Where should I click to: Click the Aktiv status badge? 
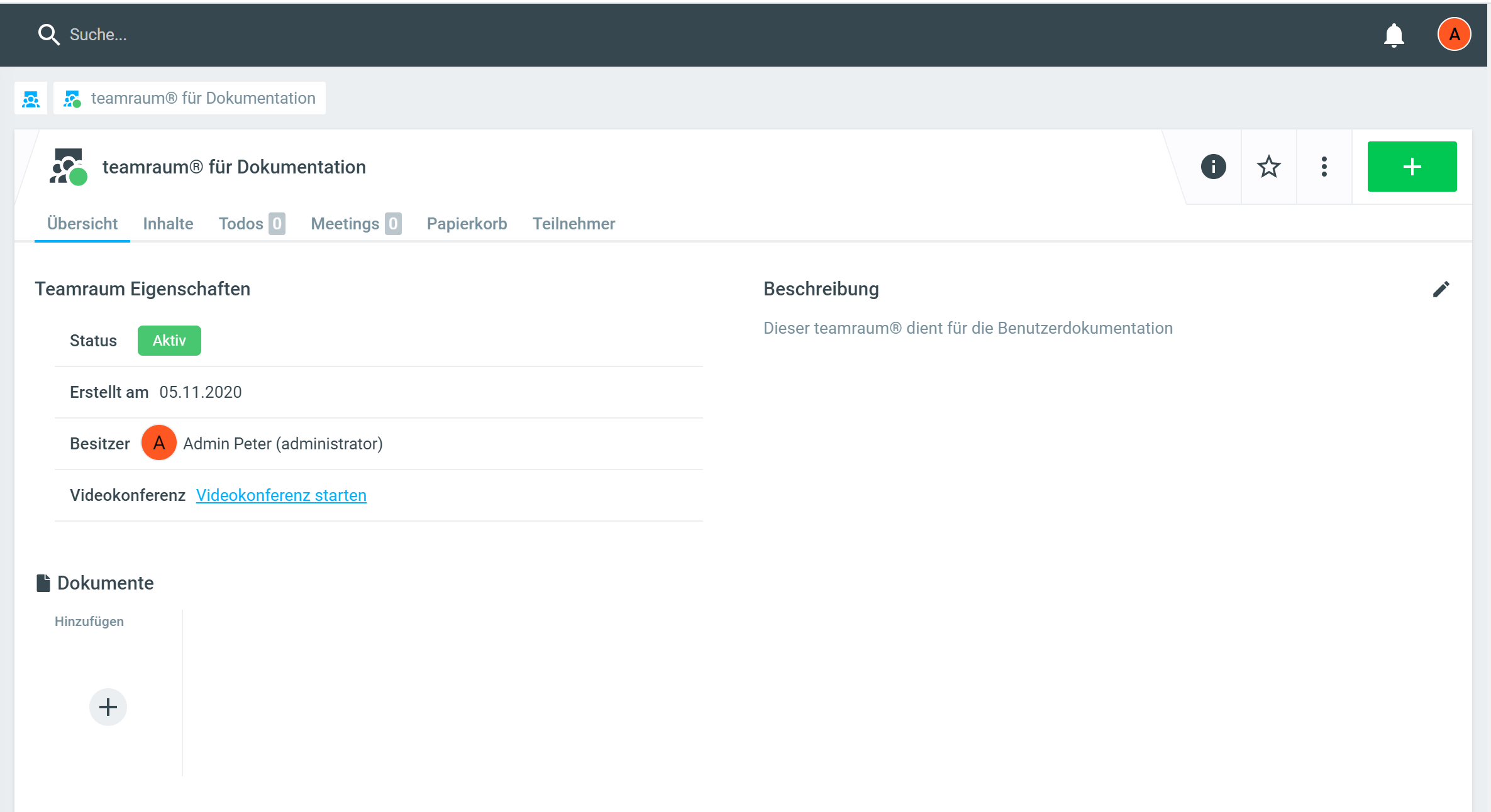coord(169,341)
